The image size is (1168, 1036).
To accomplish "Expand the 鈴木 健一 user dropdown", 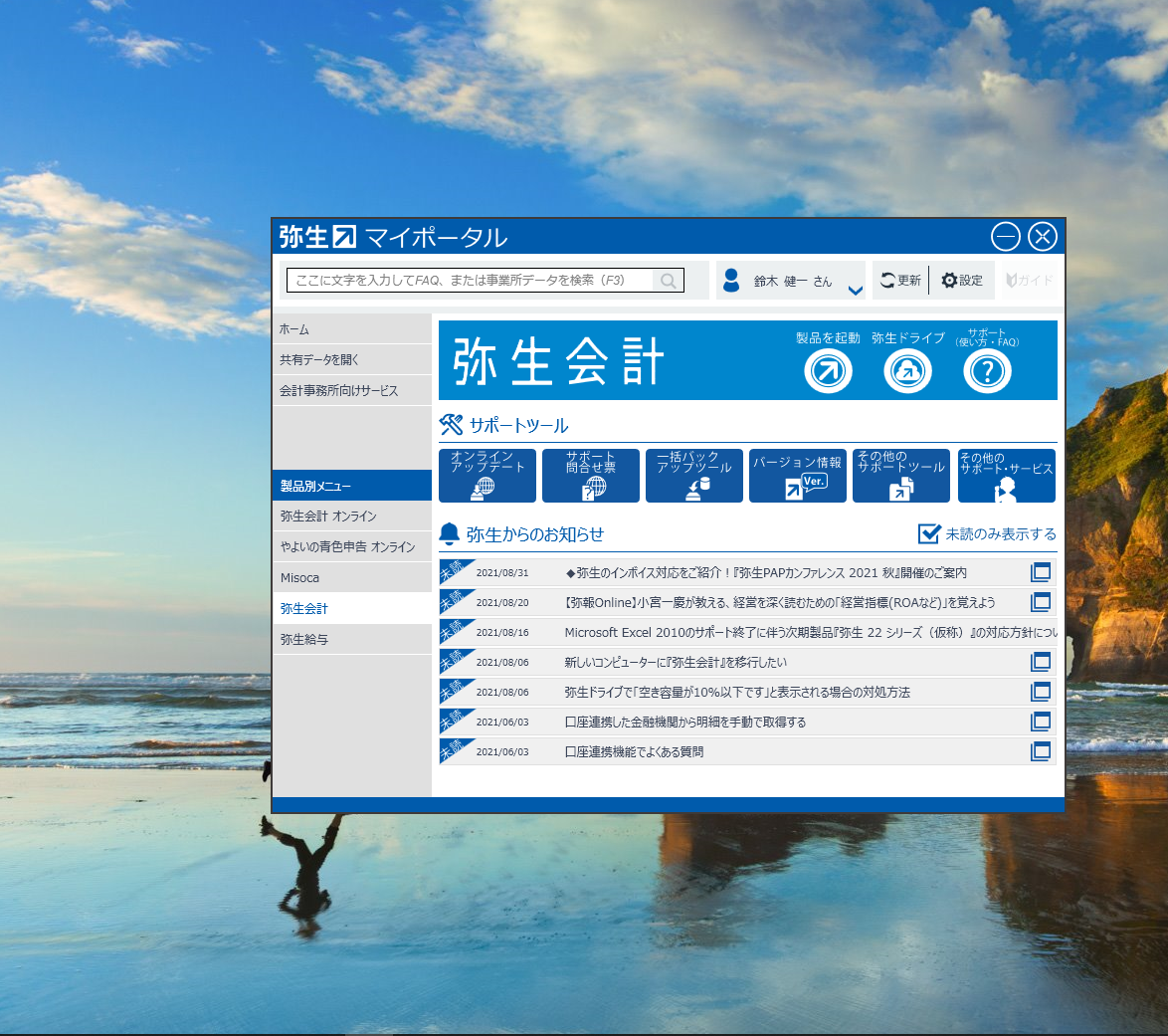I will (854, 290).
